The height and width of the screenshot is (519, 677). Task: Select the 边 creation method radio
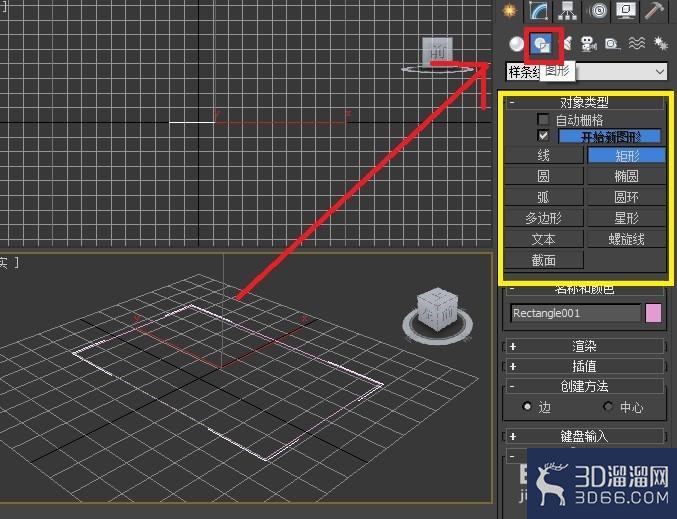click(x=527, y=407)
